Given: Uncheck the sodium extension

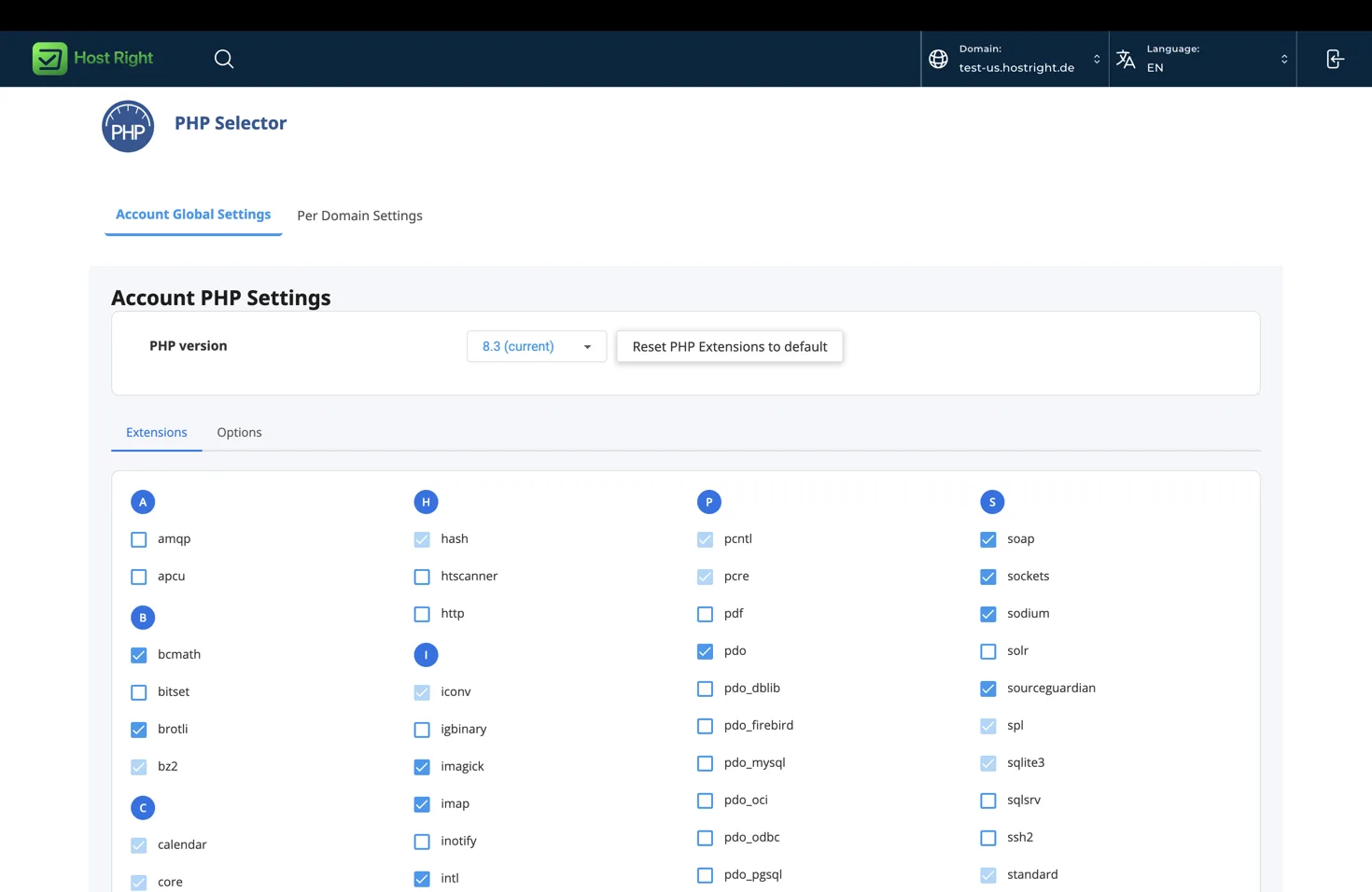Looking at the screenshot, I should coord(988,614).
